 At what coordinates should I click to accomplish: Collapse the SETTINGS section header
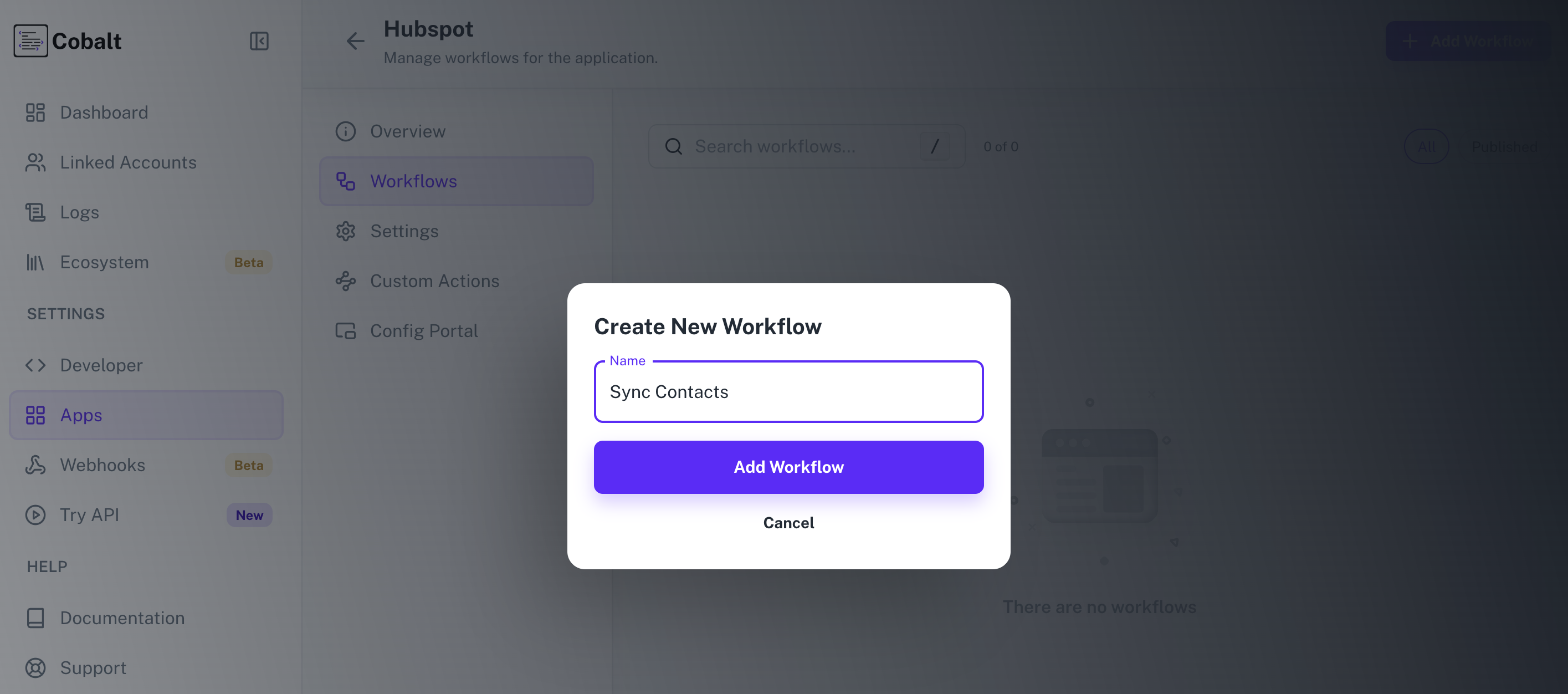tap(65, 314)
